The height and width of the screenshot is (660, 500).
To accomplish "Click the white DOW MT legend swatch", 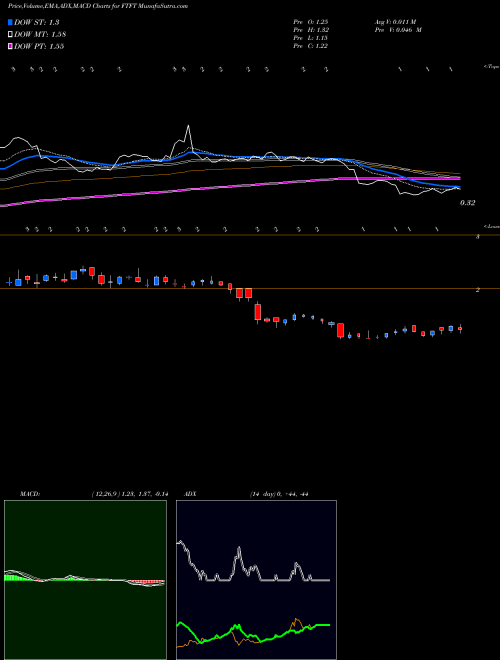I will pyautogui.click(x=10, y=34).
